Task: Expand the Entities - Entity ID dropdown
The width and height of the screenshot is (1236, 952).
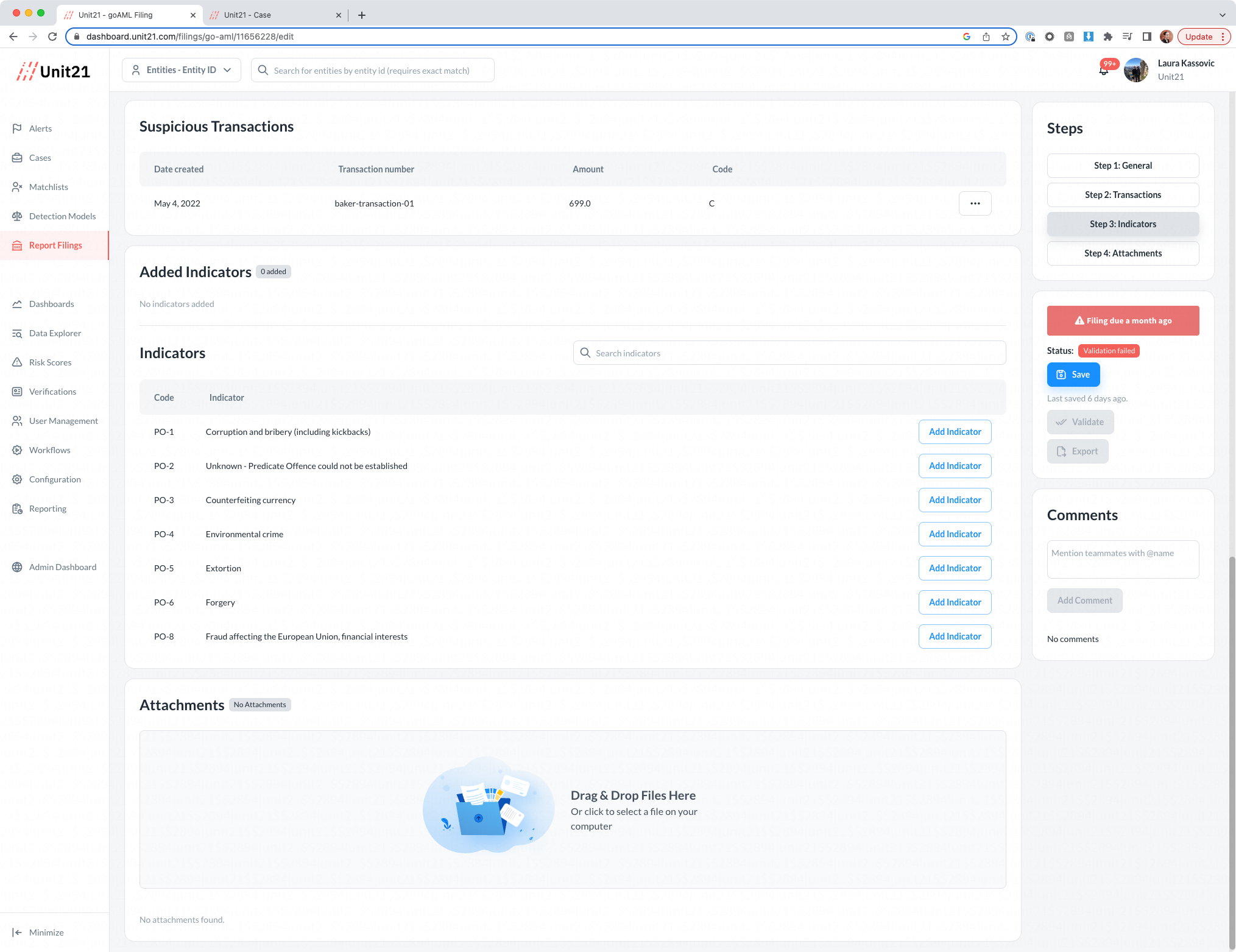Action: 182,70
